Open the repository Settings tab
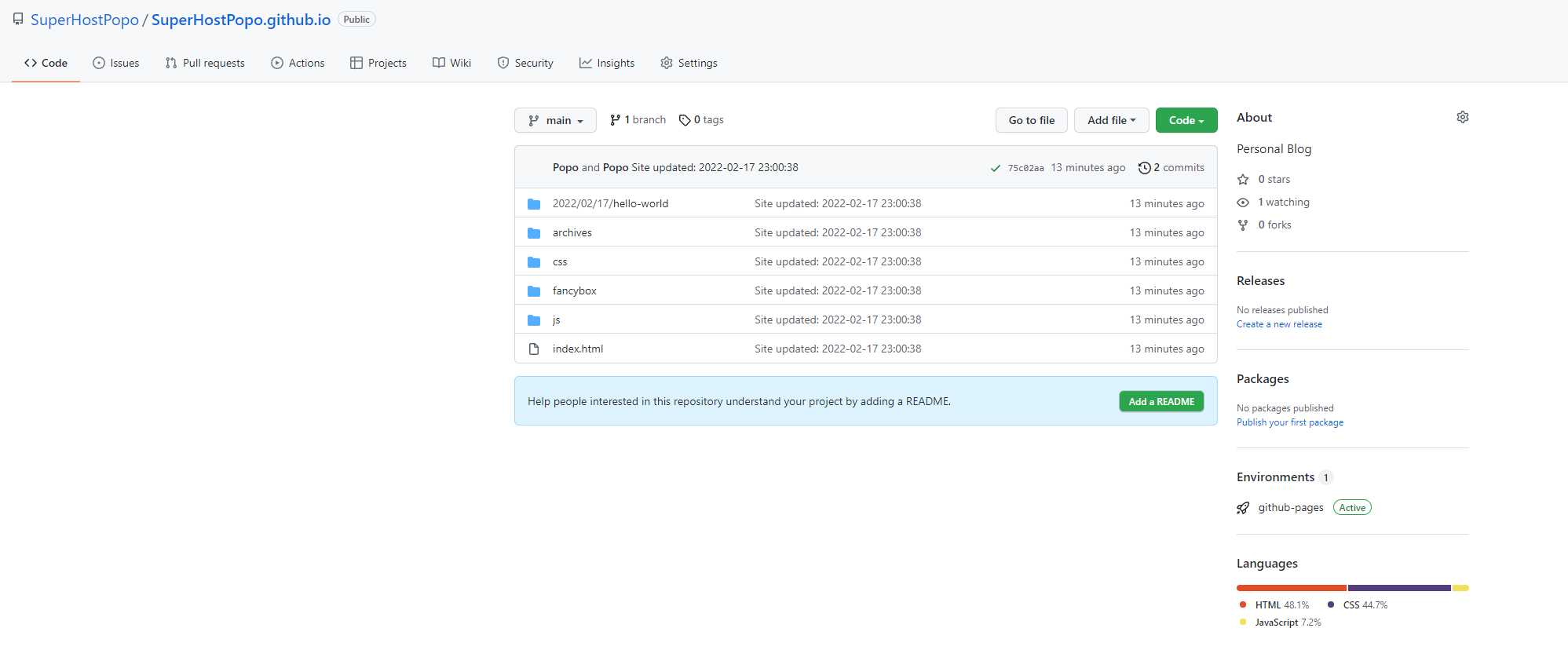This screenshot has height=661, width=1568. [x=689, y=63]
